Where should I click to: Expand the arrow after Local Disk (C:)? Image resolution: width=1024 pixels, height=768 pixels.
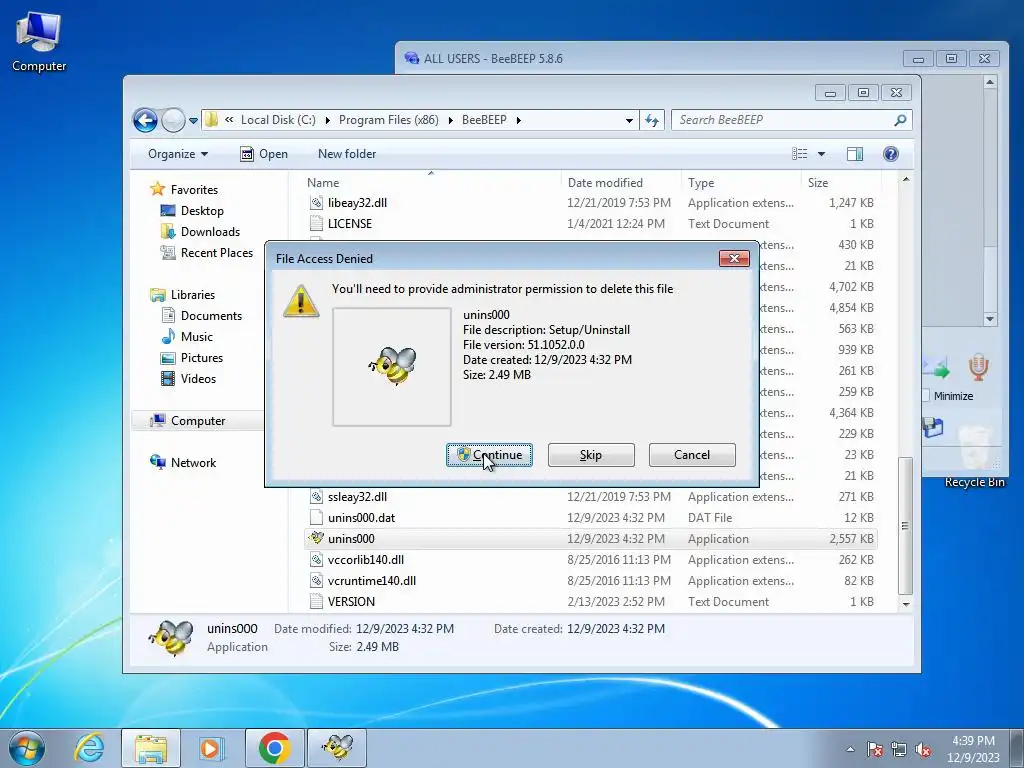327,120
